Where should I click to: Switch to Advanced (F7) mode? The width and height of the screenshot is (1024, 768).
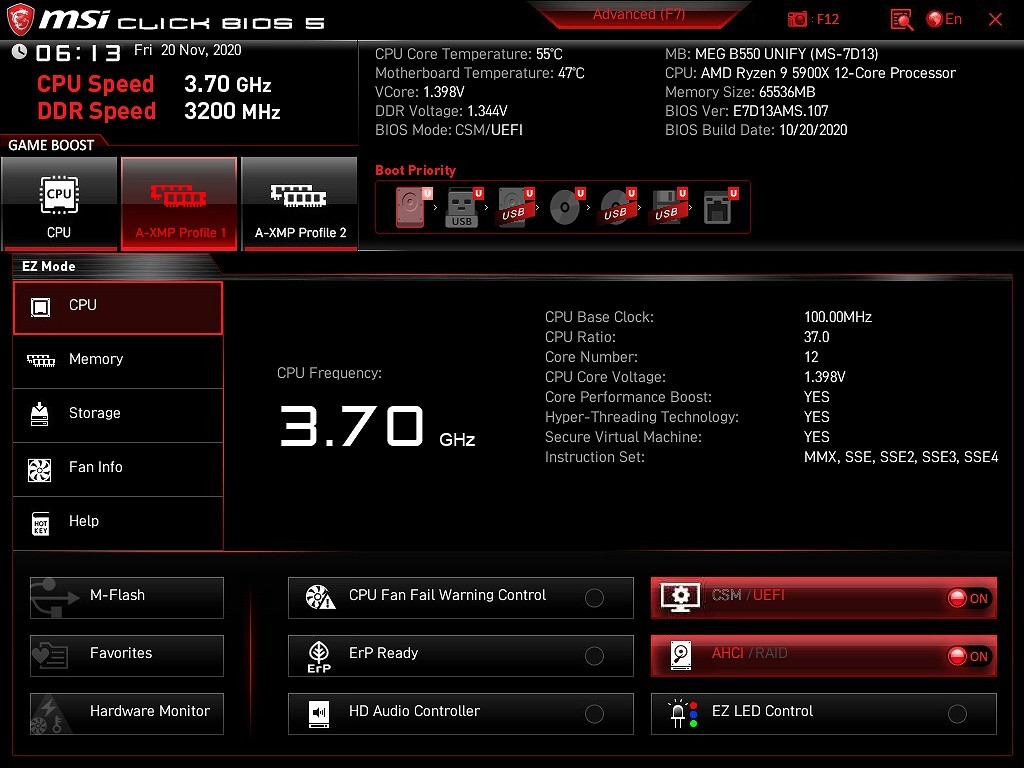[x=639, y=14]
